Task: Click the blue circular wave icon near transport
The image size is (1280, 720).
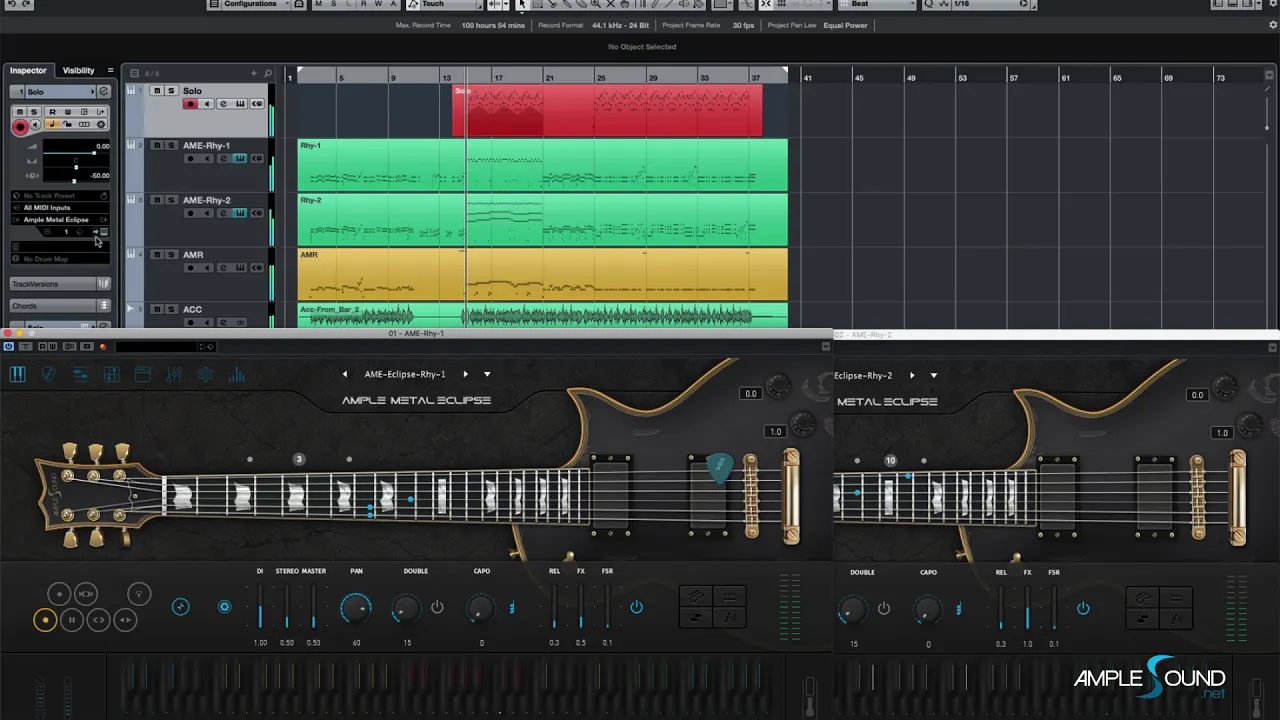Action: tap(180, 607)
